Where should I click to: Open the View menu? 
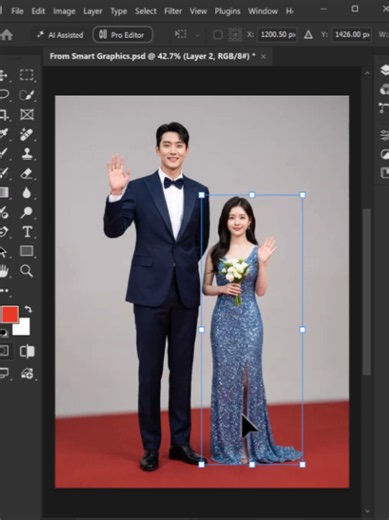pos(198,11)
